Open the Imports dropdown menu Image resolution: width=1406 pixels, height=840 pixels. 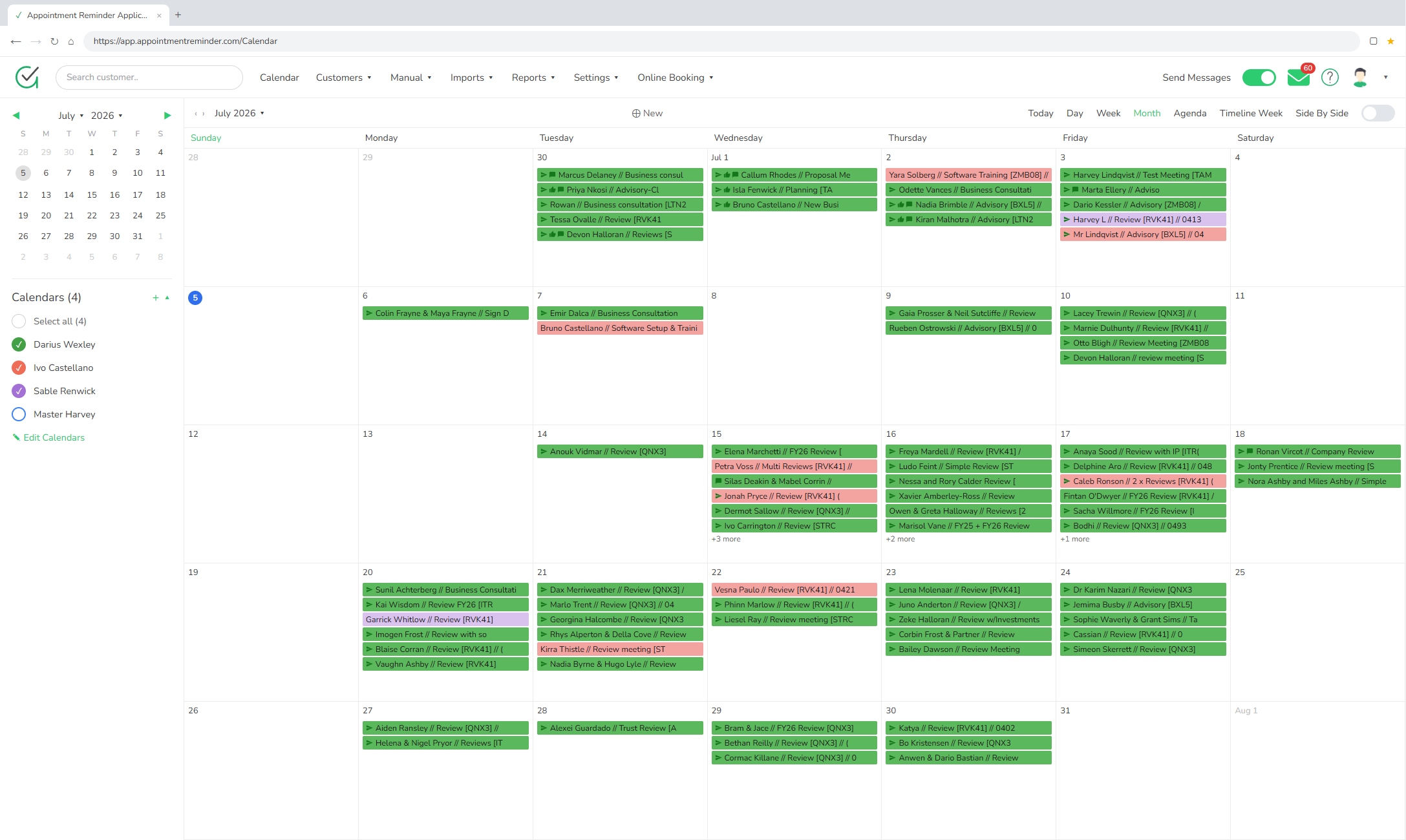(x=471, y=78)
